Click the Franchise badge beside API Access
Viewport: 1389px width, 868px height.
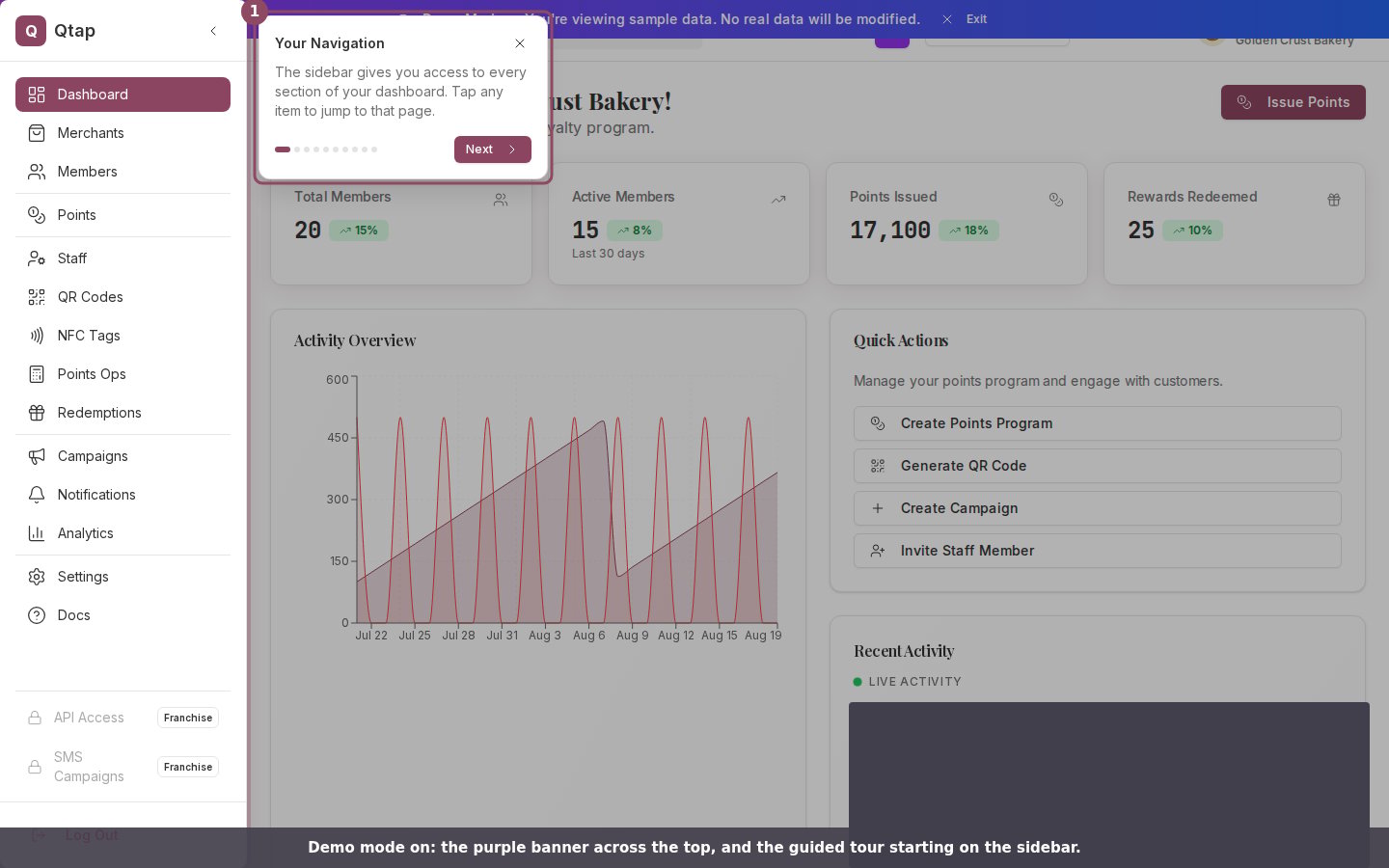pyautogui.click(x=188, y=718)
